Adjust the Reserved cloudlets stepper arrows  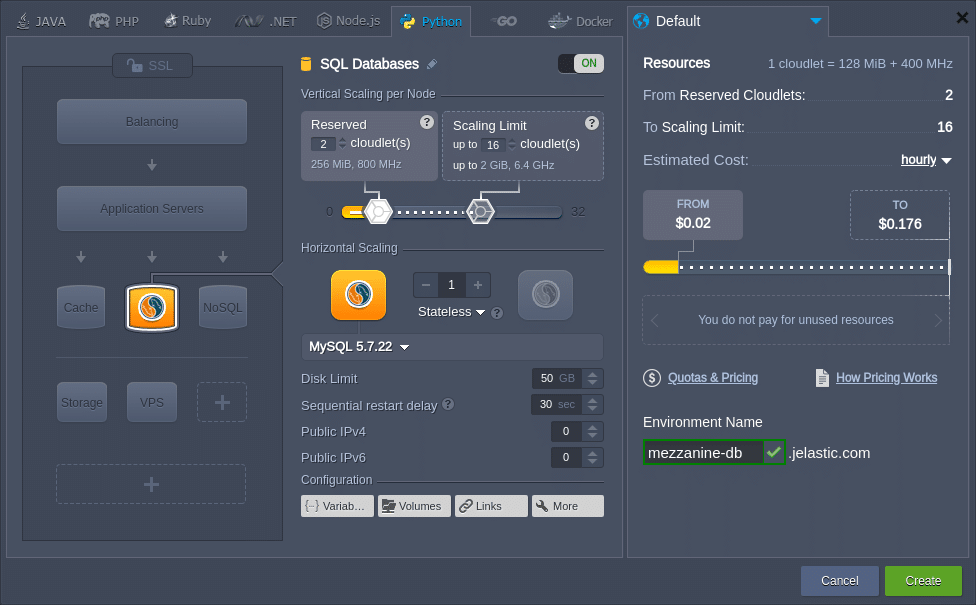[x=342, y=144]
